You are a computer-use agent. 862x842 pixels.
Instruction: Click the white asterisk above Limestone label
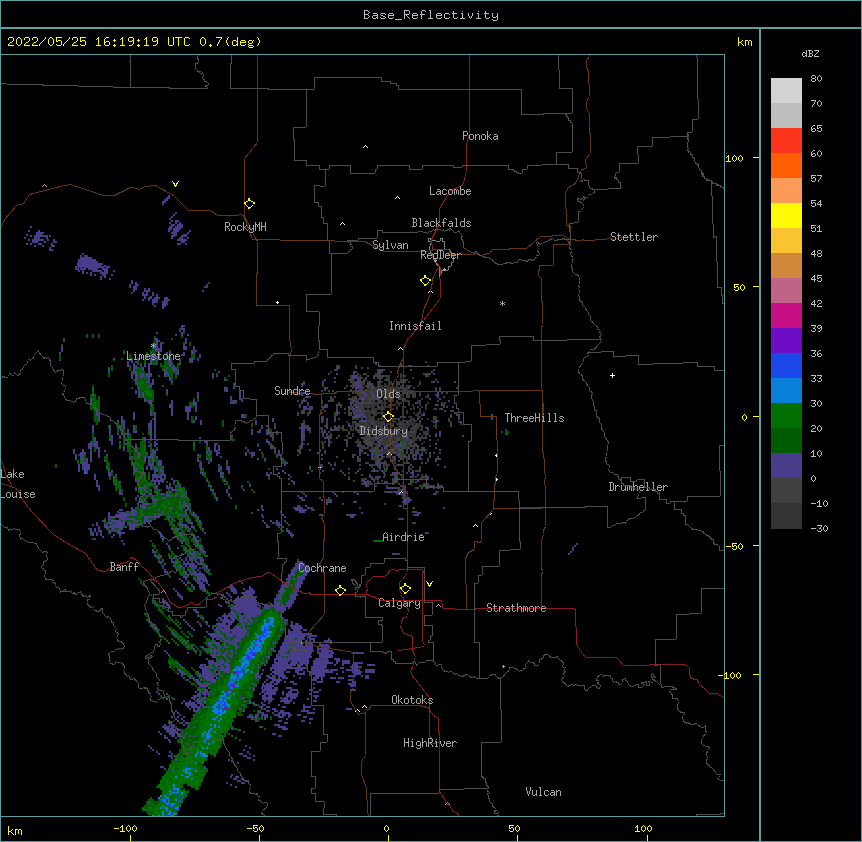pyautogui.click(x=154, y=346)
